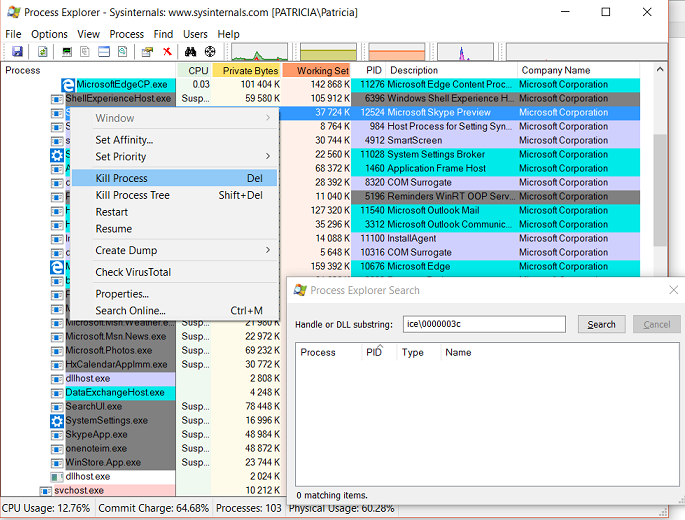Click the gear icon beside SystemSettings.exe
The width and height of the screenshot is (685, 520).
click(57, 421)
